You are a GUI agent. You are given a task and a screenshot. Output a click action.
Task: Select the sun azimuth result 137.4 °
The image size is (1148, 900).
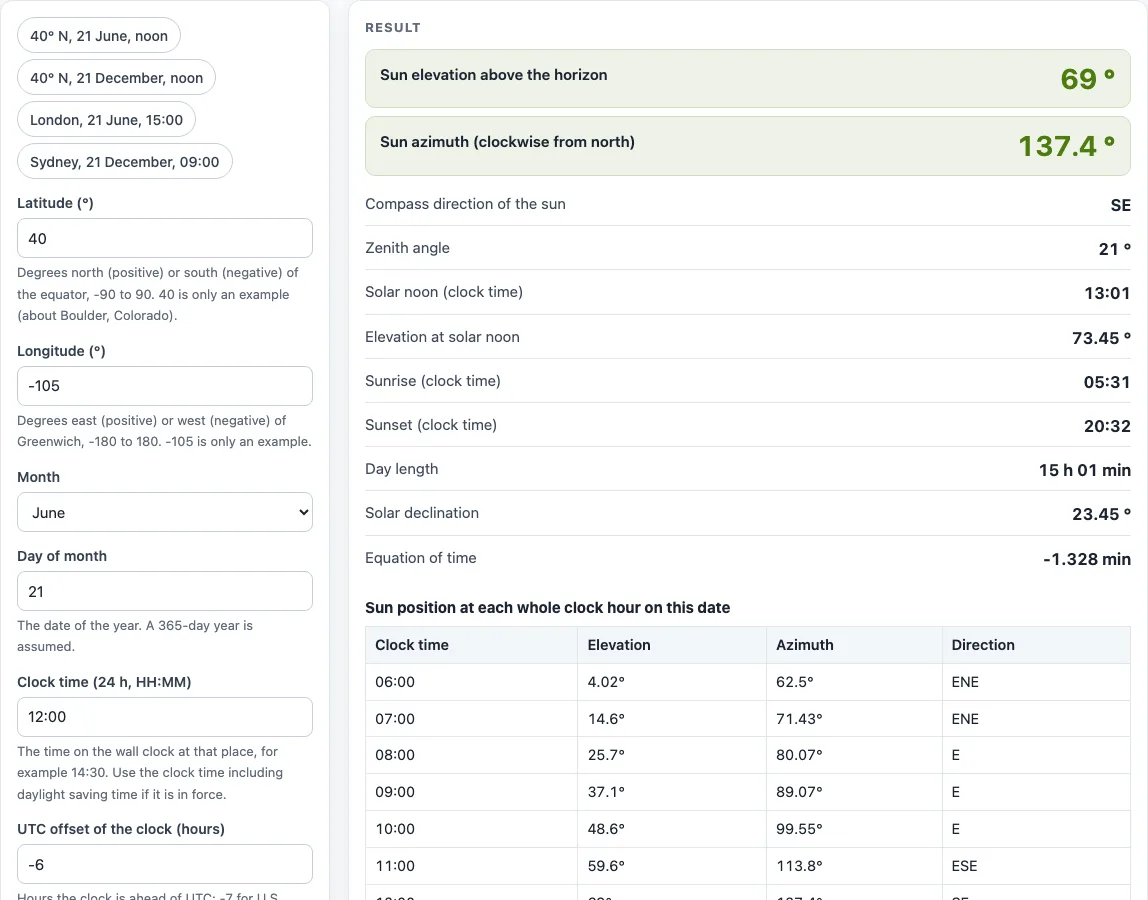pos(1067,146)
